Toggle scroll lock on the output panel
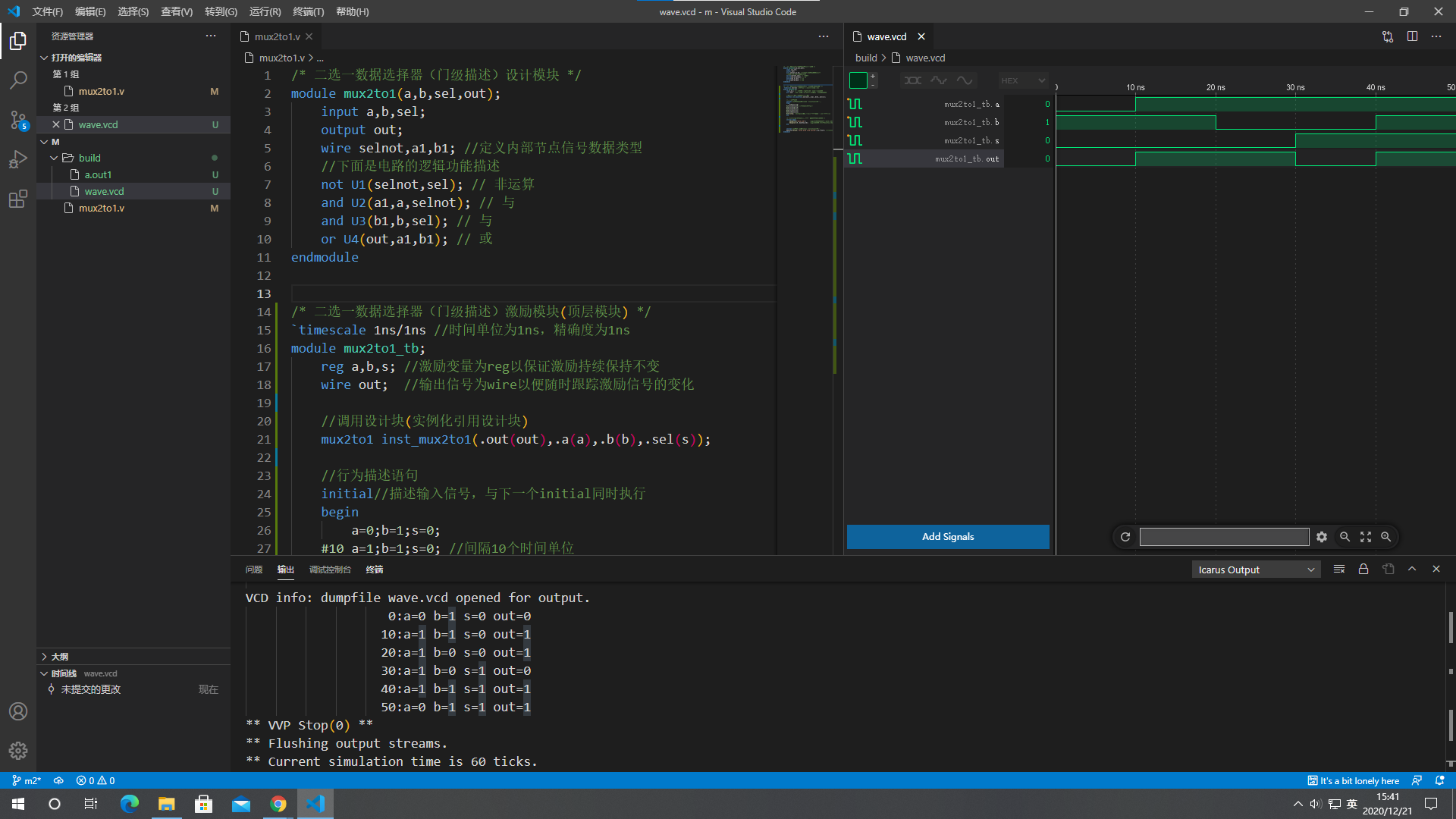Image resolution: width=1456 pixels, height=819 pixels. (1363, 569)
